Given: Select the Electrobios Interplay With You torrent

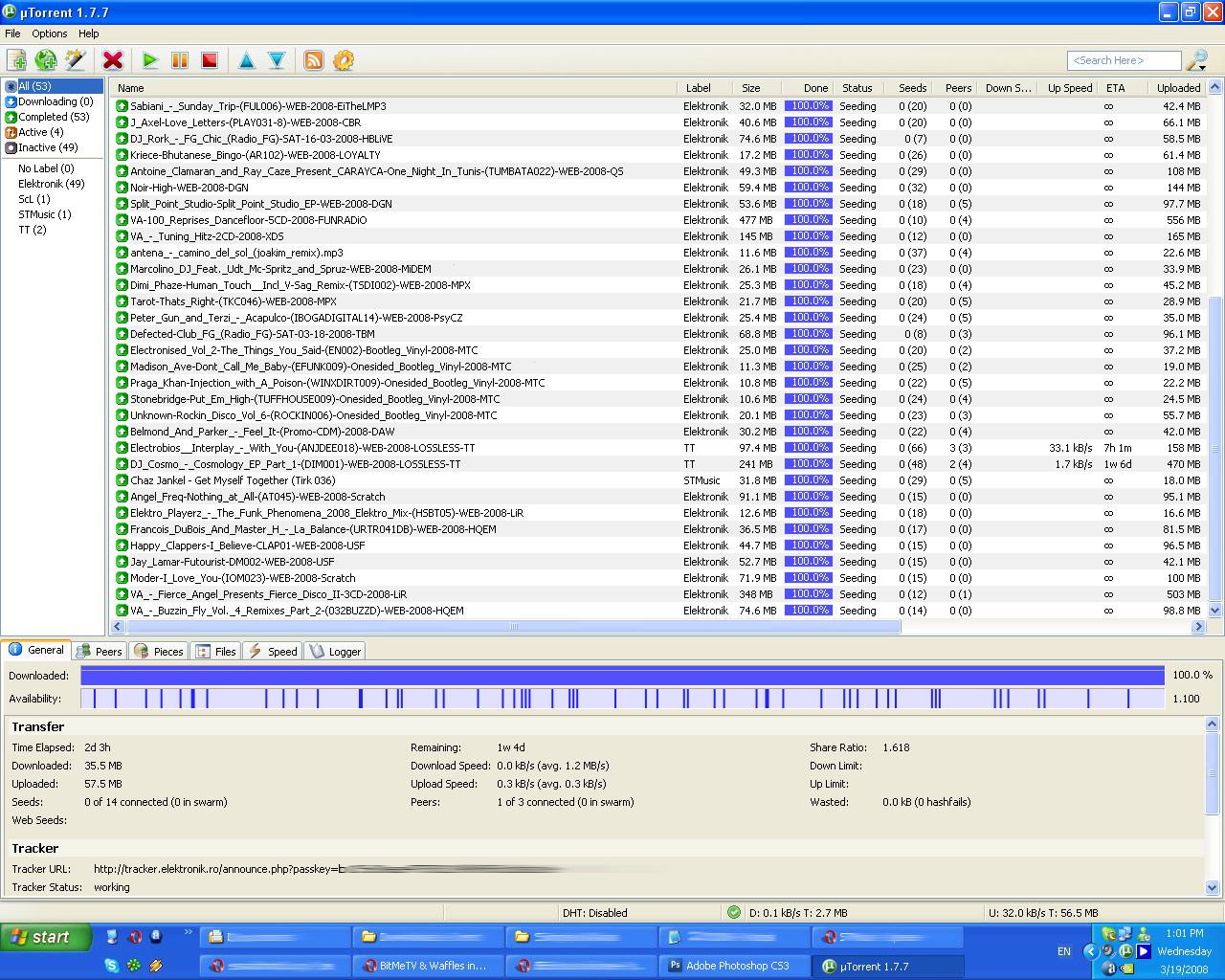Looking at the screenshot, I should click(x=658, y=448).
